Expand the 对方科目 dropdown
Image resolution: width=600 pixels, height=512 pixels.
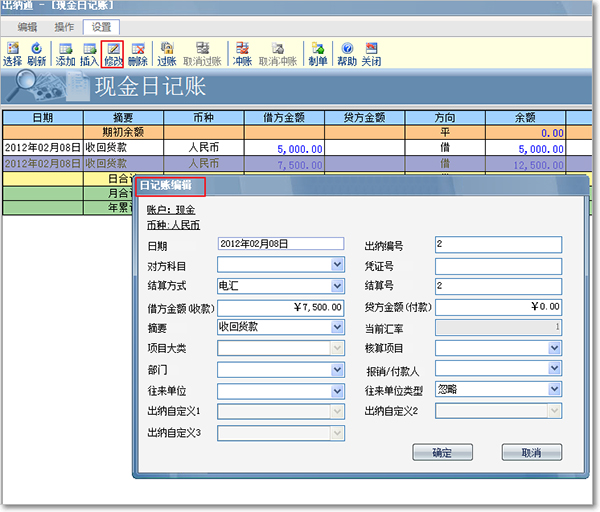[x=337, y=266]
